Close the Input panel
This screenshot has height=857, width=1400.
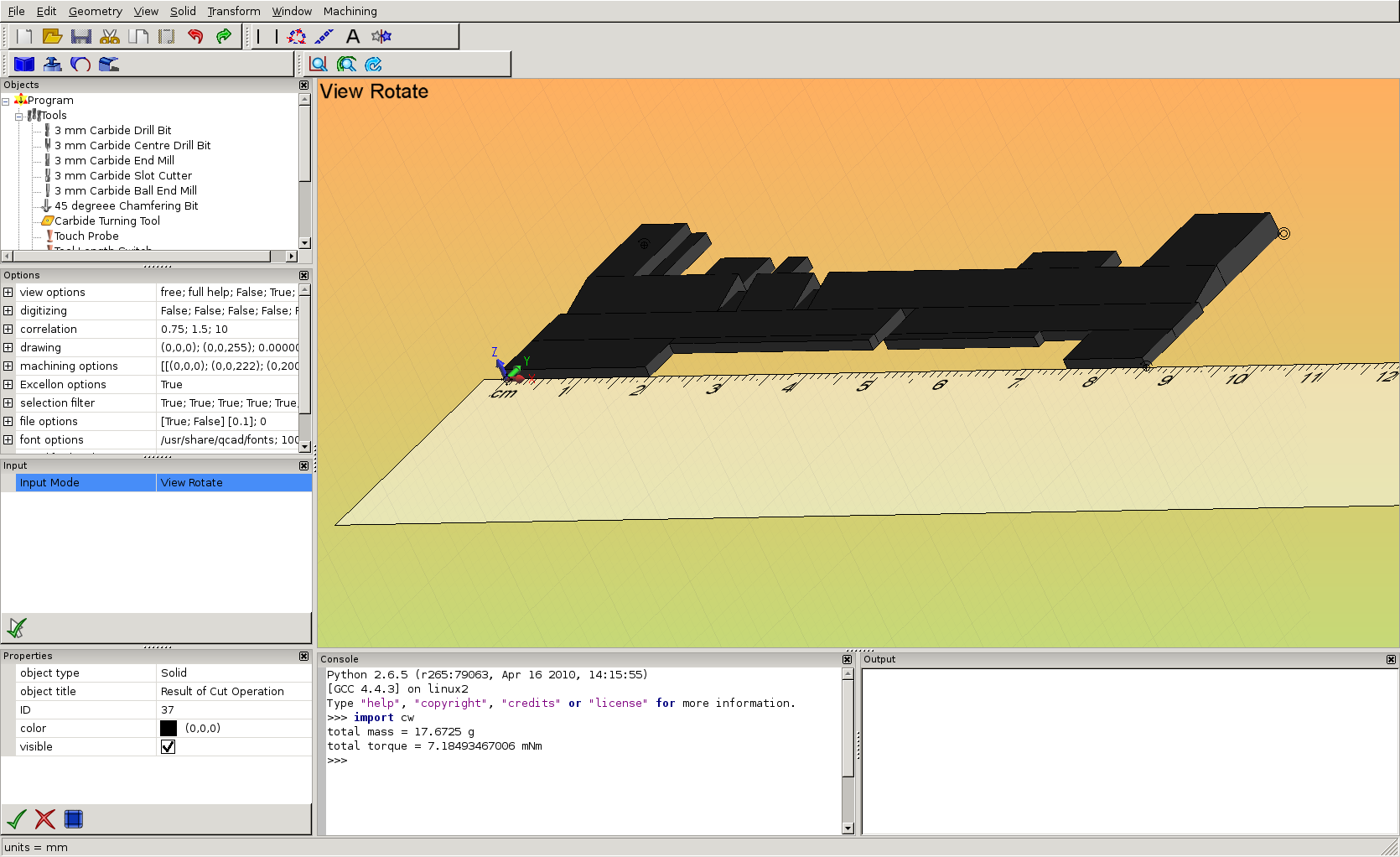tap(303, 465)
